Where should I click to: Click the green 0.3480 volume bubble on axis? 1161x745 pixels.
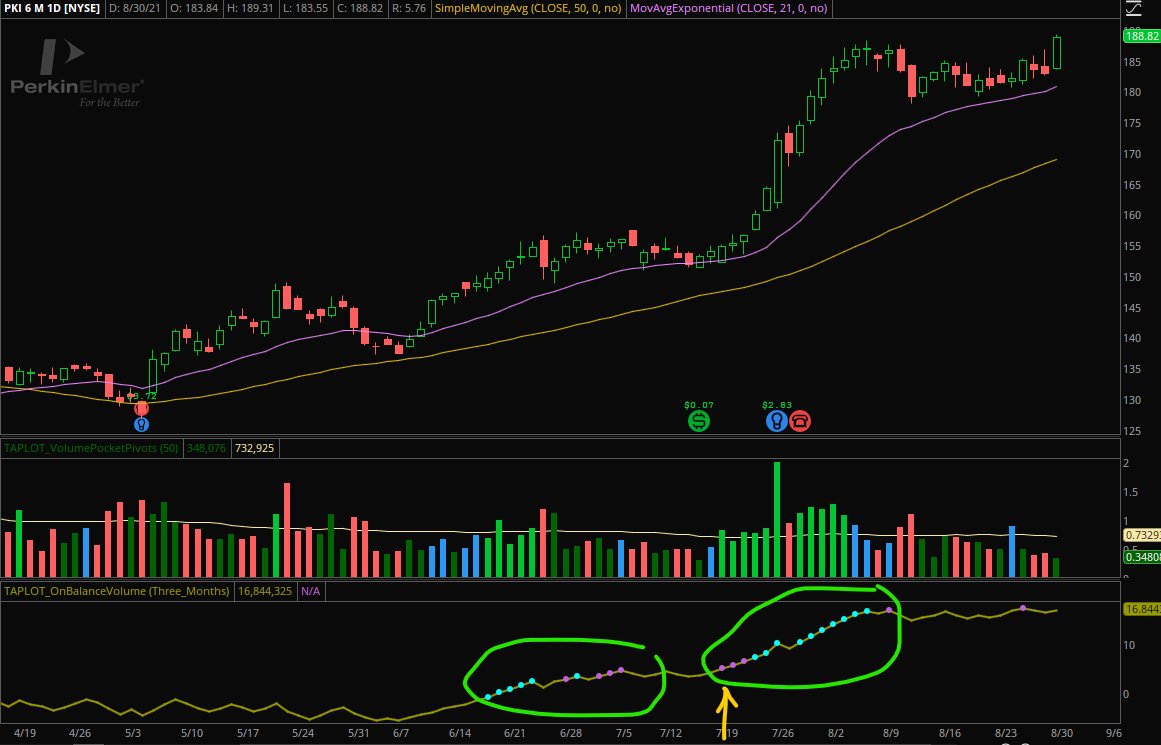pos(1142,557)
